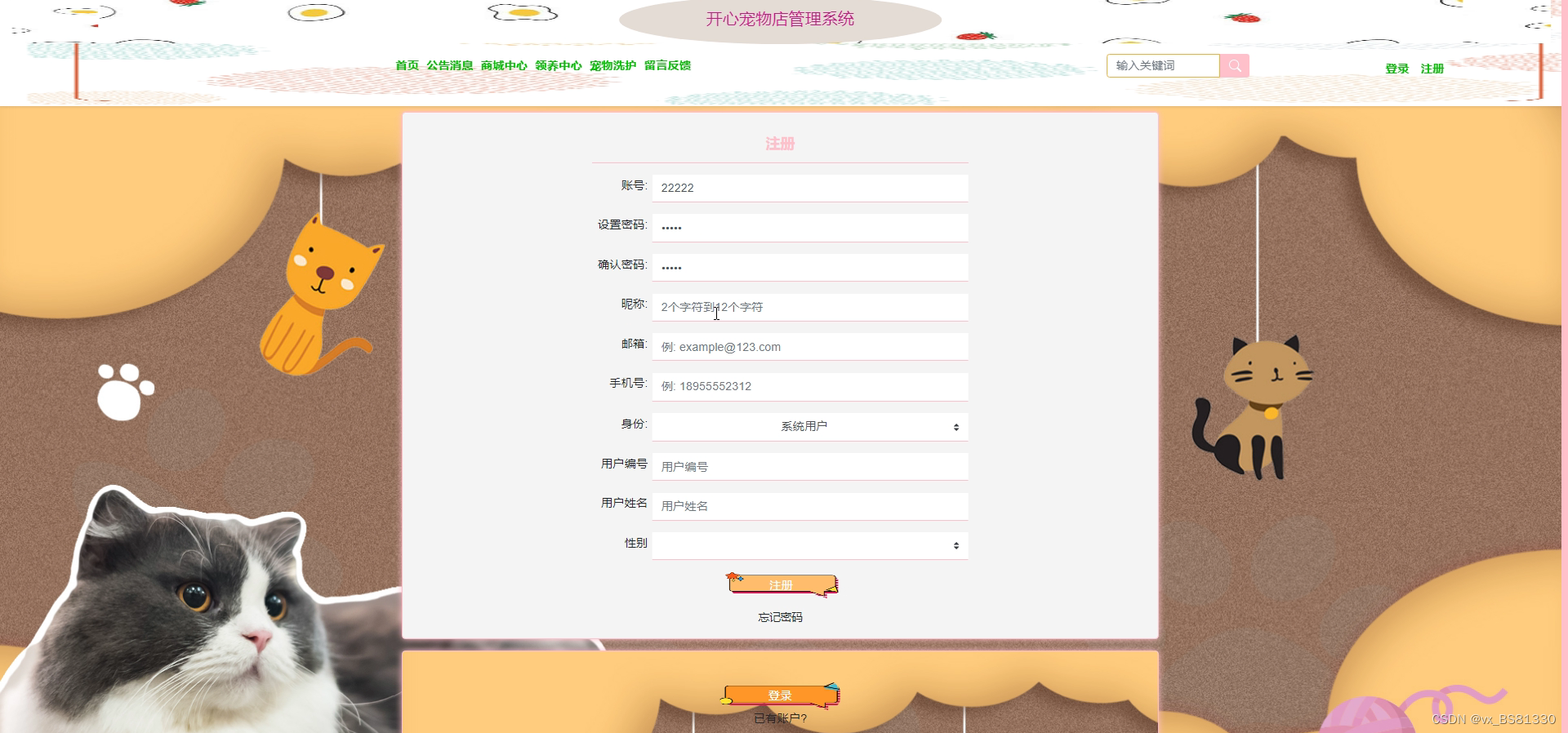Click the 邮箱 email input field
The width and height of the screenshot is (1568, 733).
tap(810, 346)
